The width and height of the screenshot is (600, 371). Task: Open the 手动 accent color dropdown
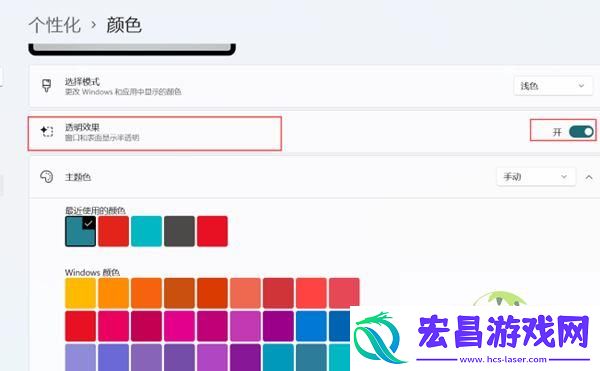536,177
